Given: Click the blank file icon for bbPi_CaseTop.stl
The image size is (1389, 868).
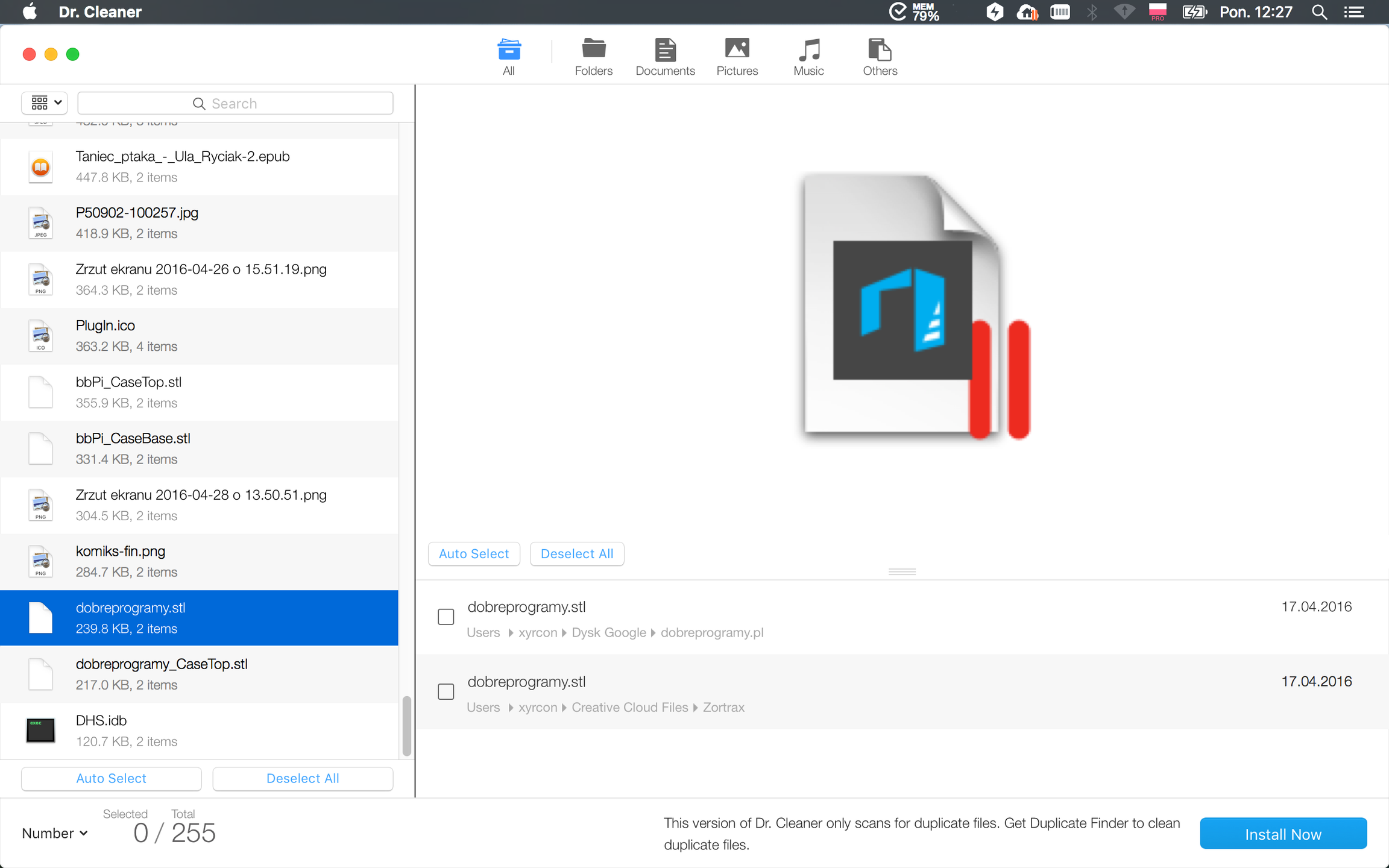Looking at the screenshot, I should coord(40,392).
